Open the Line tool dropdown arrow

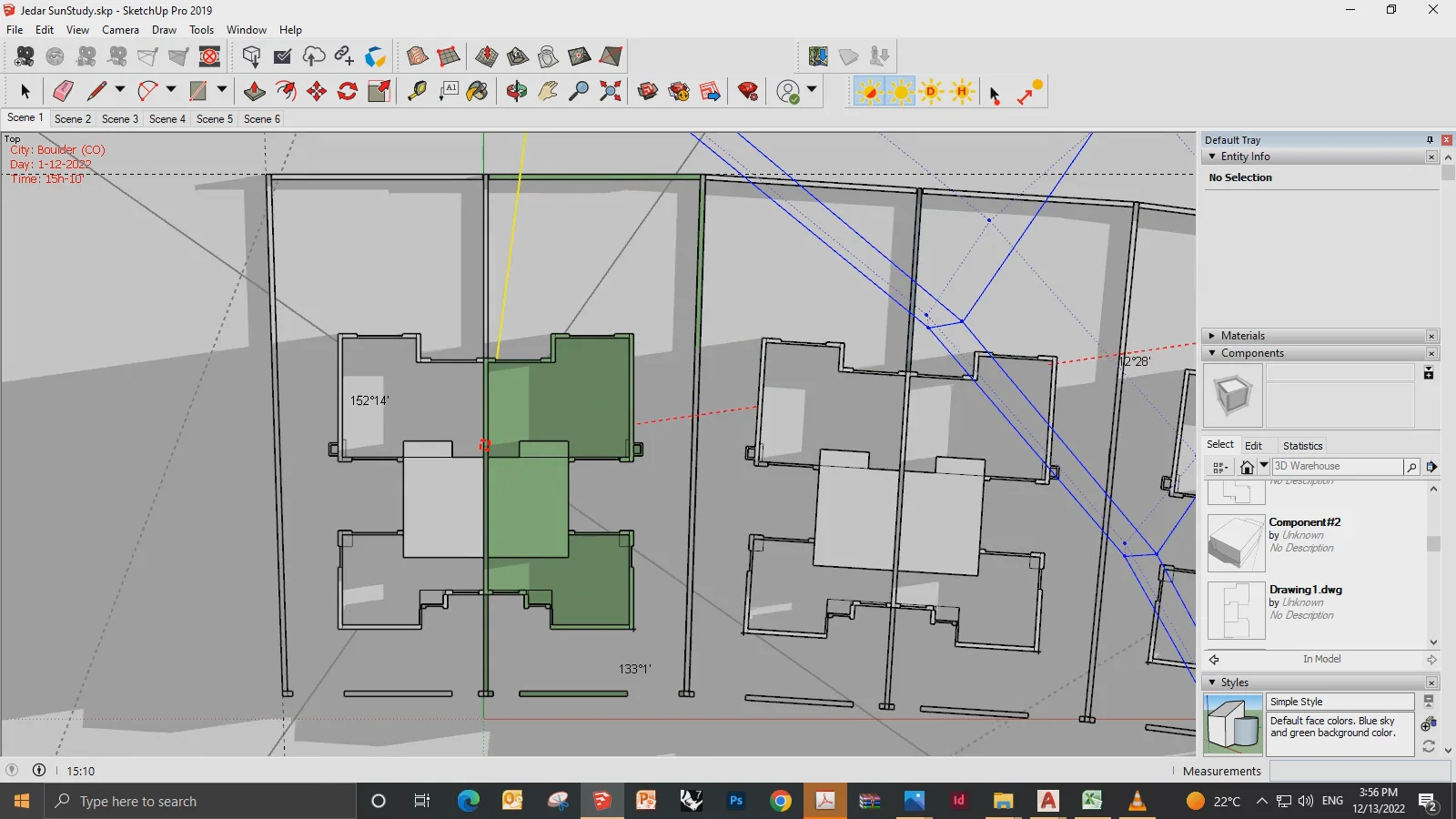point(119,89)
